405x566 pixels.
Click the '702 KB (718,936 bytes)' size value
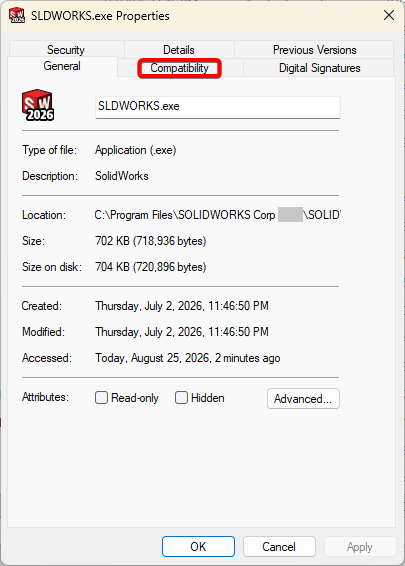click(x=151, y=241)
